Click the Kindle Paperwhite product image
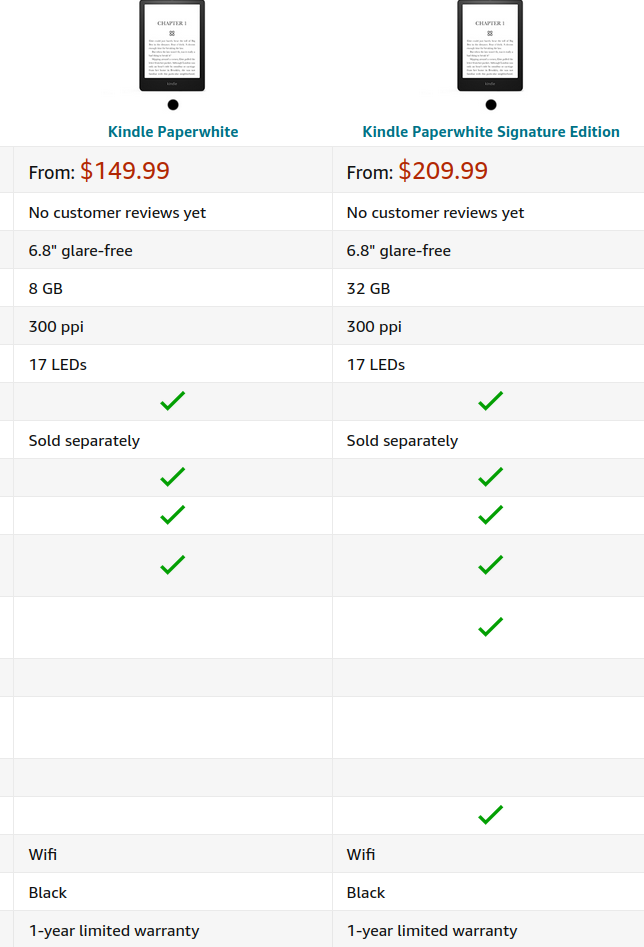Image resolution: width=644 pixels, height=947 pixels. pyautogui.click(x=172, y=46)
